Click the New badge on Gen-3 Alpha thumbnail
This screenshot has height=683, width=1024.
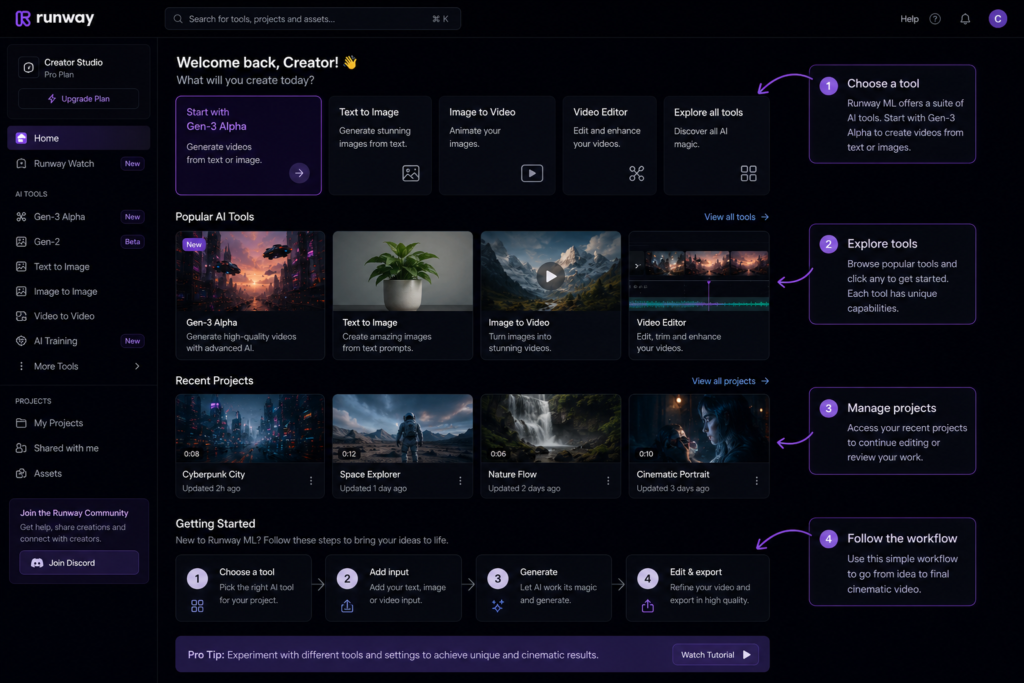193,245
